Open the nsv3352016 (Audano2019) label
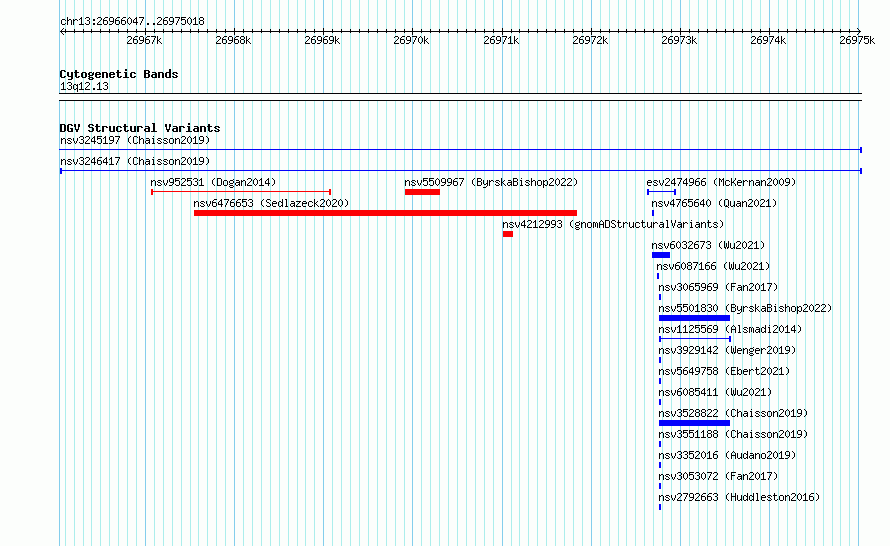Viewport: 890px width, 546px height. [727, 455]
